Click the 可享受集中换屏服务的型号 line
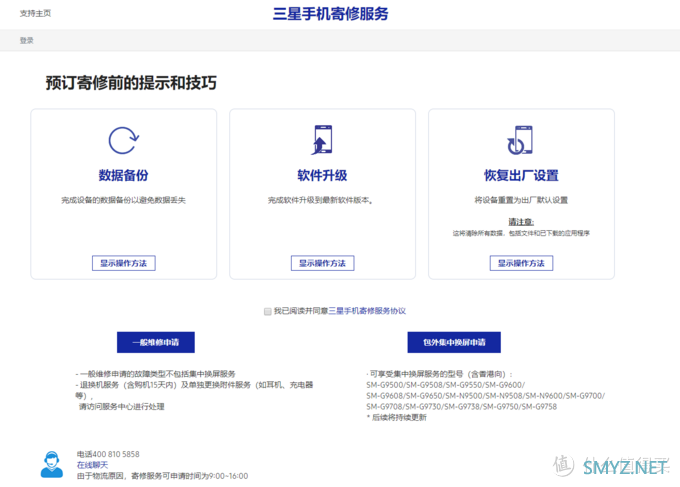Image resolution: width=680 pixels, height=487 pixels. coord(439,374)
